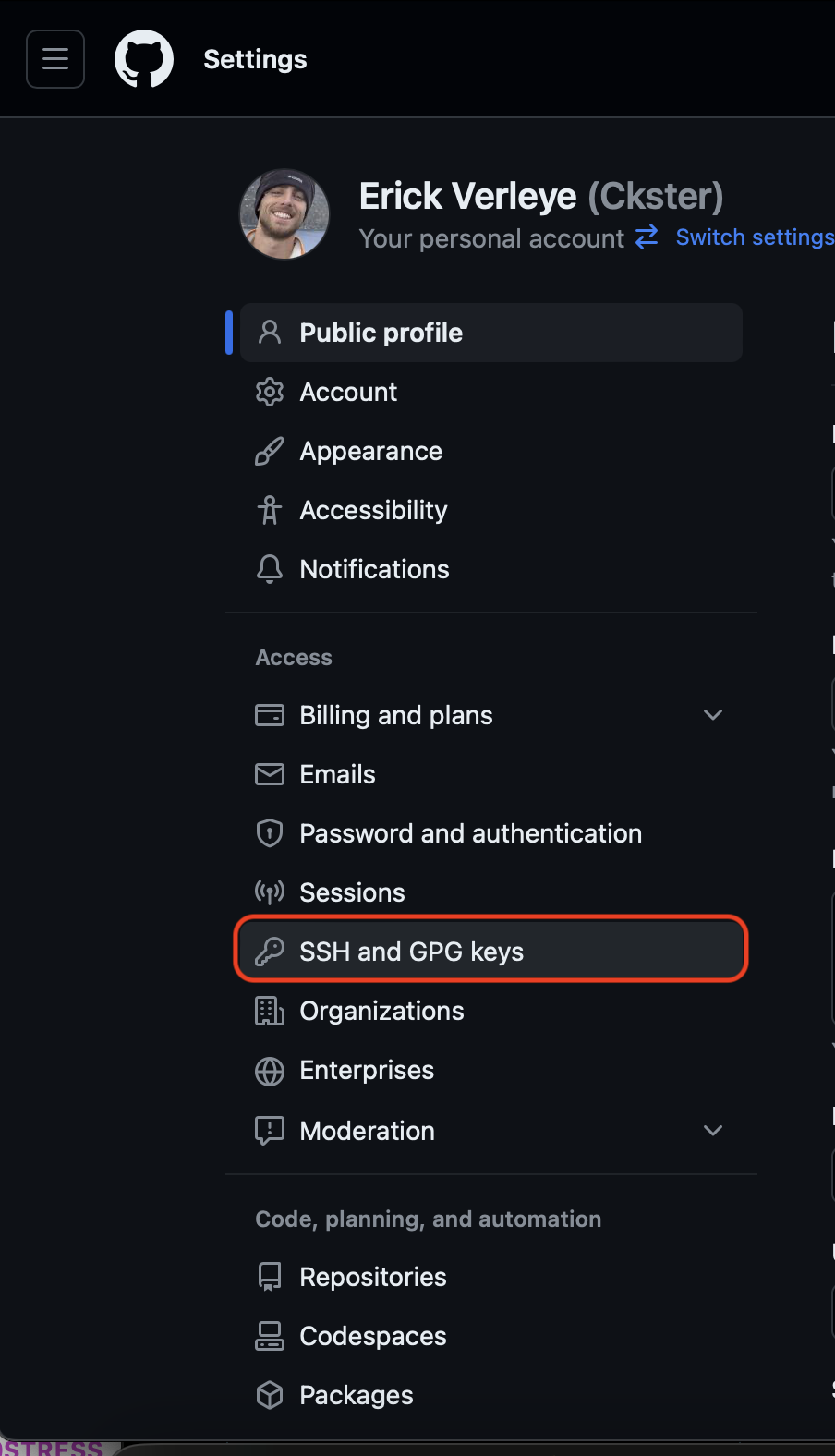Viewport: 835px width, 1456px height.
Task: Click the broadcast icon next to Sessions
Action: pos(269,892)
